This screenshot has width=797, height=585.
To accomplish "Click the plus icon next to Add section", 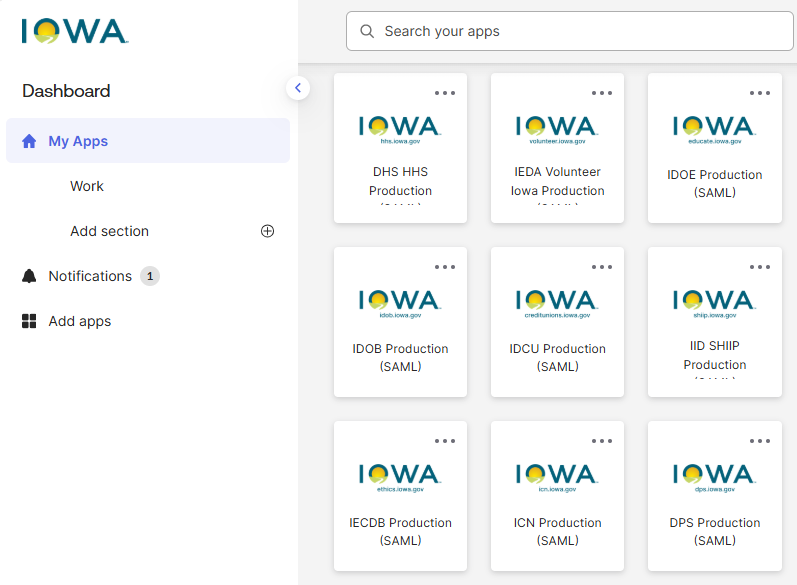I will tap(267, 231).
